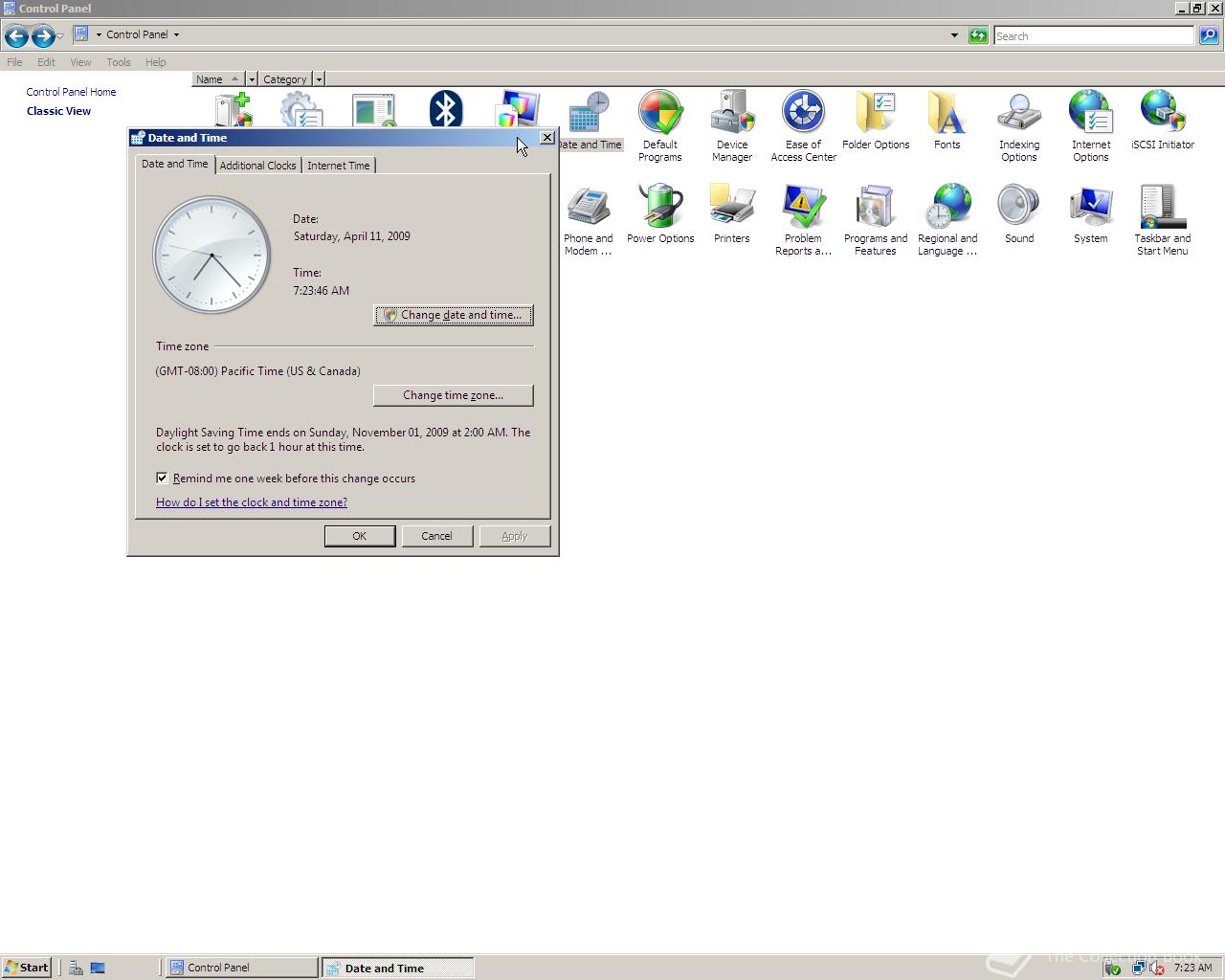
Task: Click Change date and time button
Action: 454,315
